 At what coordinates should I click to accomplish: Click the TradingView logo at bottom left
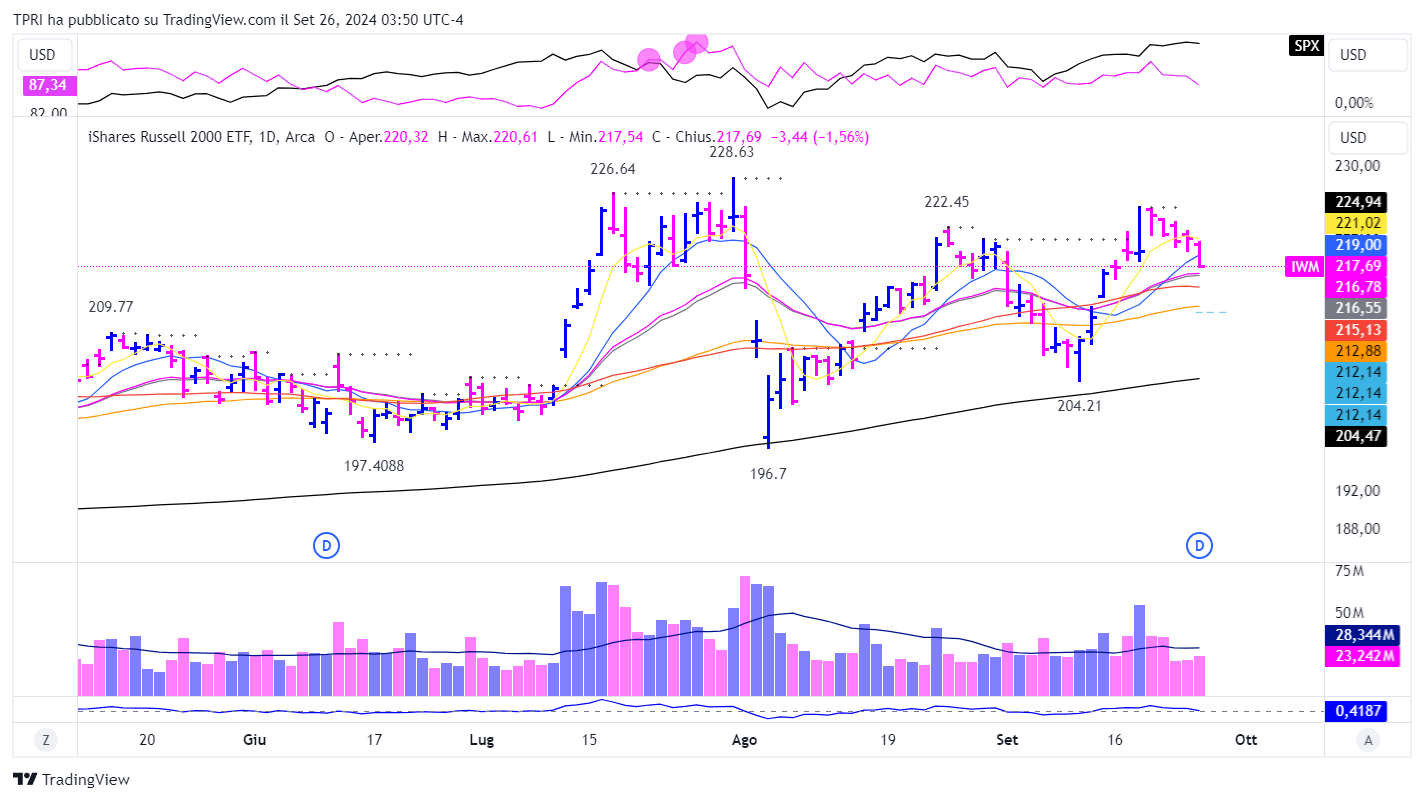click(x=71, y=780)
